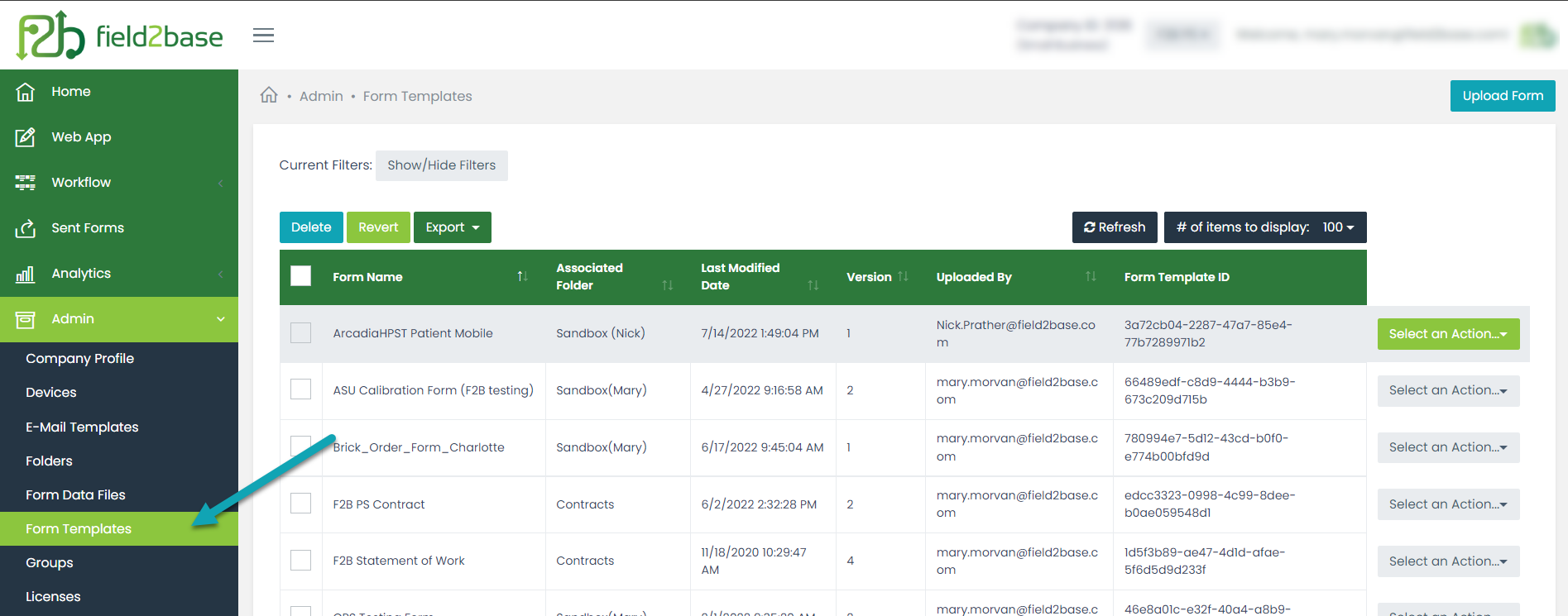Check the ArcadiaHPST Patient Mobile row checkbox
Screen dimensions: 1568x616
(x=301, y=333)
